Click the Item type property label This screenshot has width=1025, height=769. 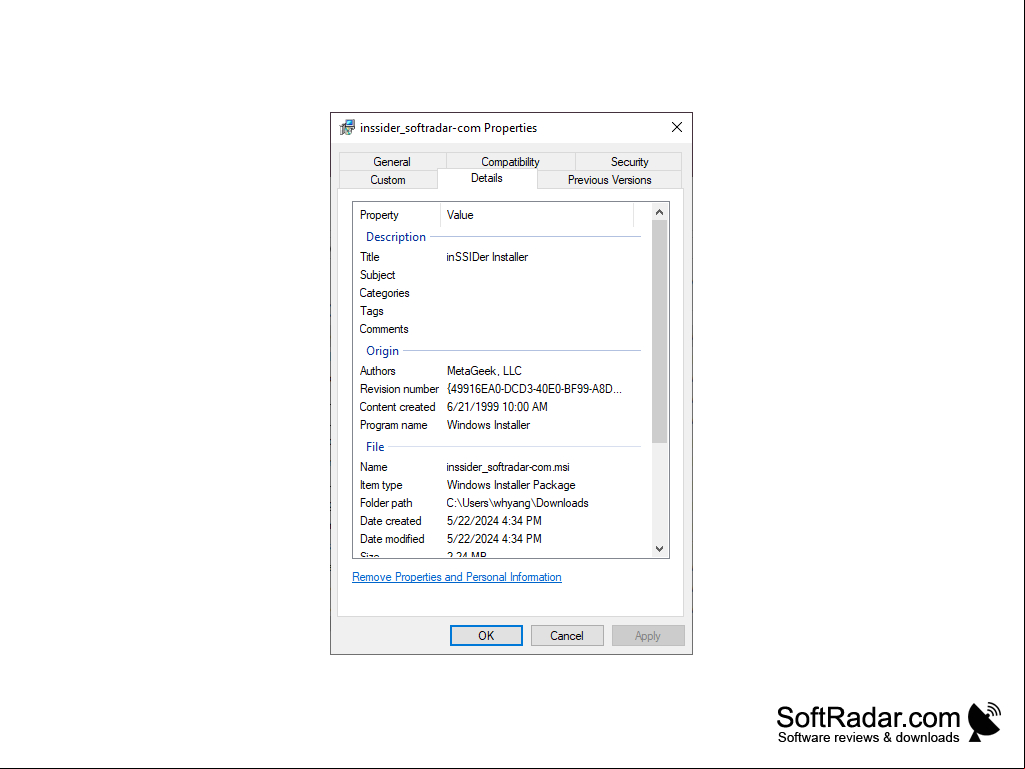[x=381, y=485]
